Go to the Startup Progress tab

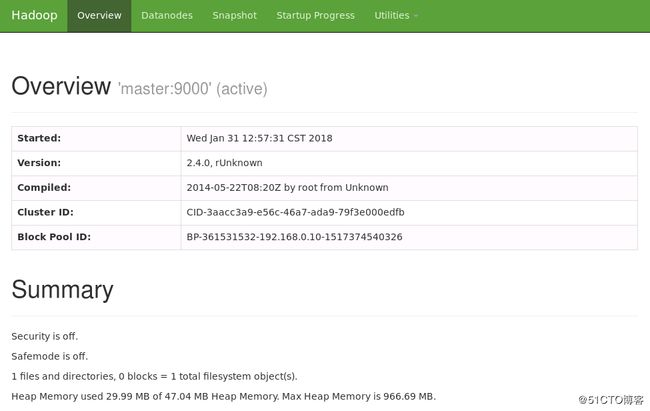(x=315, y=16)
